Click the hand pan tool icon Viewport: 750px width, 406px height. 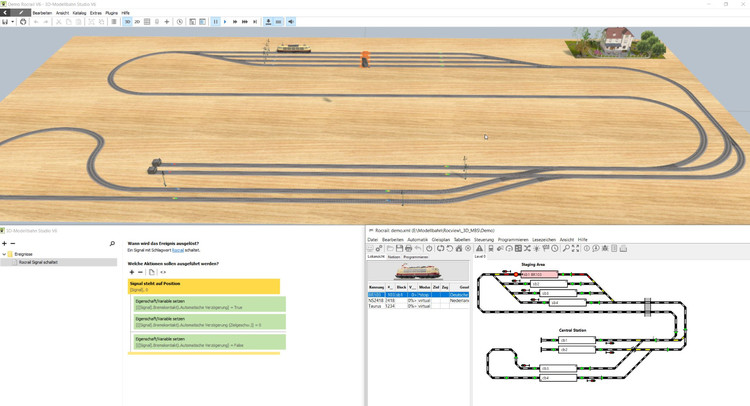[23, 21]
